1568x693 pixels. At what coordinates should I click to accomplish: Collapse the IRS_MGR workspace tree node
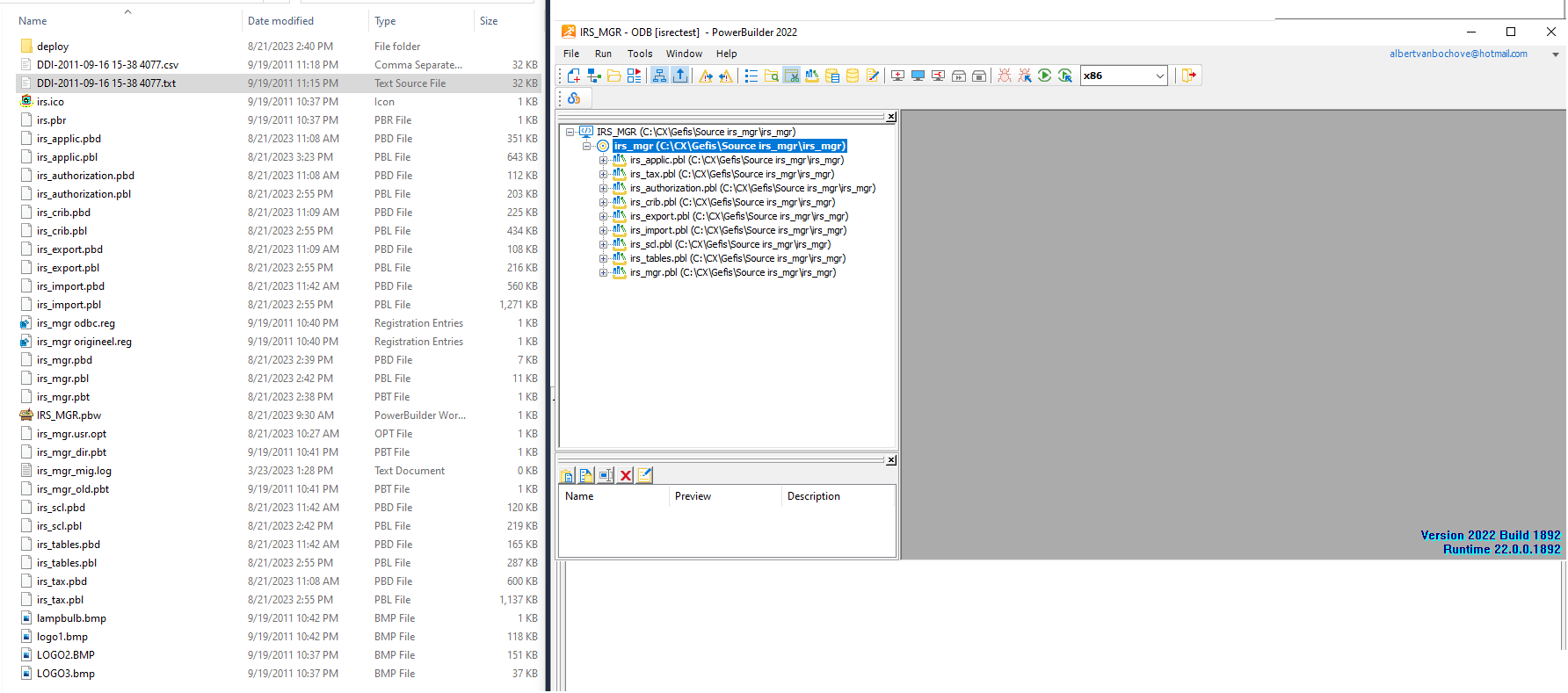coord(570,132)
